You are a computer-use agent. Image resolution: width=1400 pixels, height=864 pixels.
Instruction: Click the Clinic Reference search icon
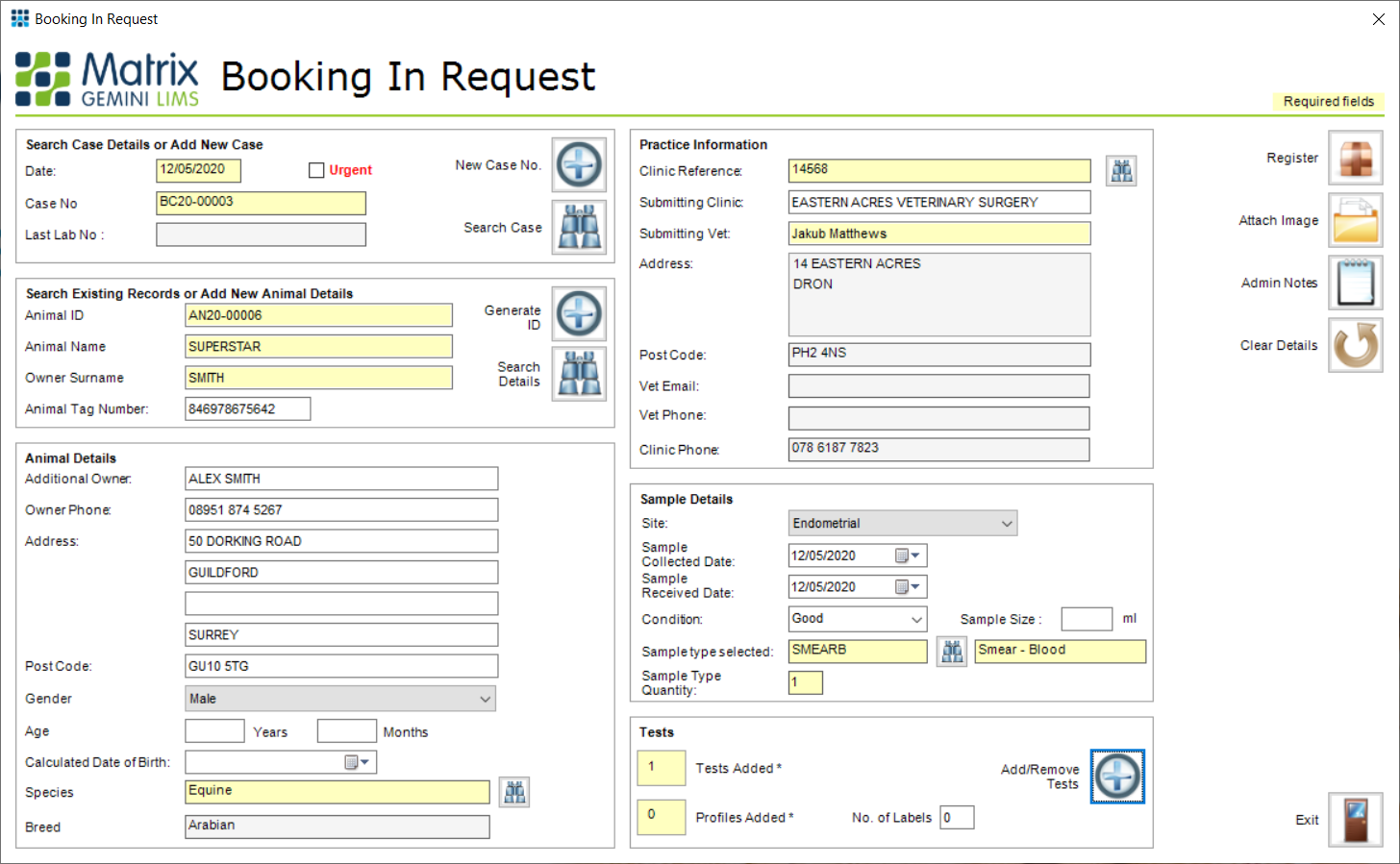[x=1121, y=170]
